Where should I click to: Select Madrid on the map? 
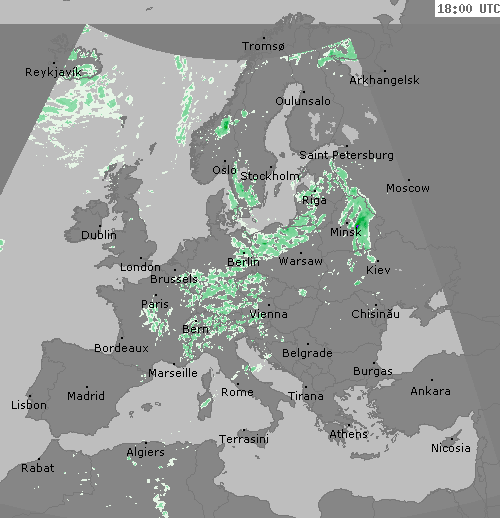[86, 396]
